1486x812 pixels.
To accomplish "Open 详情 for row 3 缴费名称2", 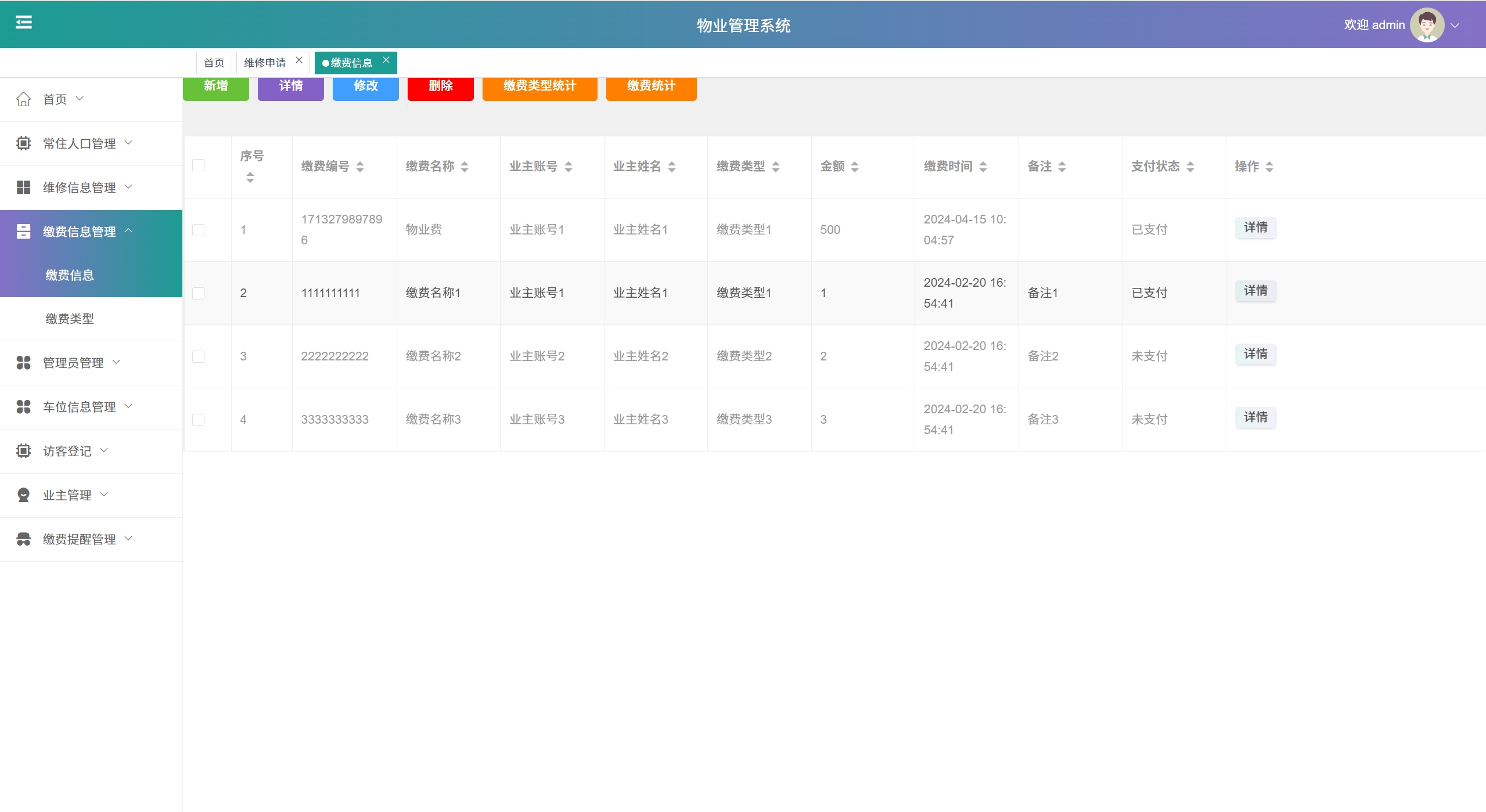I will point(1255,354).
